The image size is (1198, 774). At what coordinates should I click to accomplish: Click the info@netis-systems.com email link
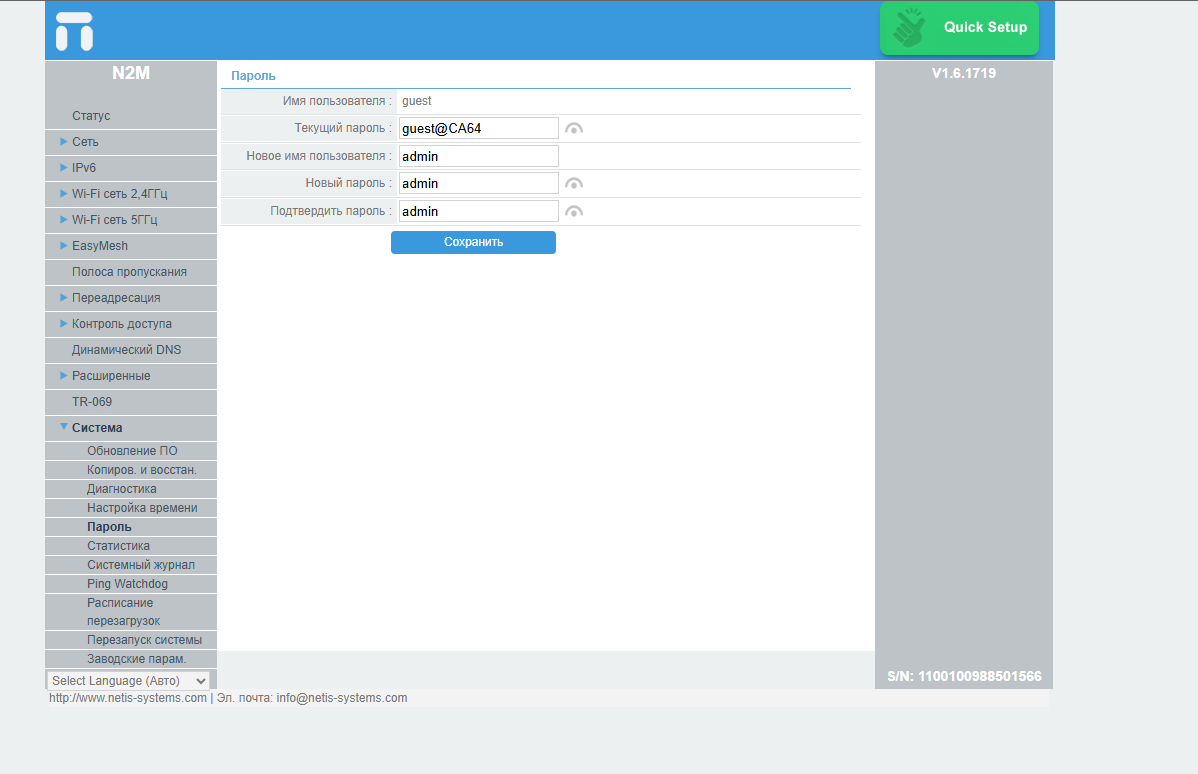(342, 698)
